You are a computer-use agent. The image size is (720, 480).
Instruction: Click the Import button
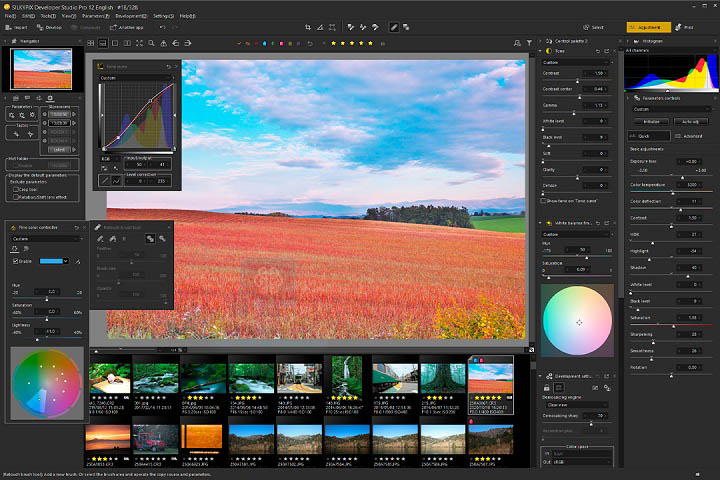pos(16,28)
